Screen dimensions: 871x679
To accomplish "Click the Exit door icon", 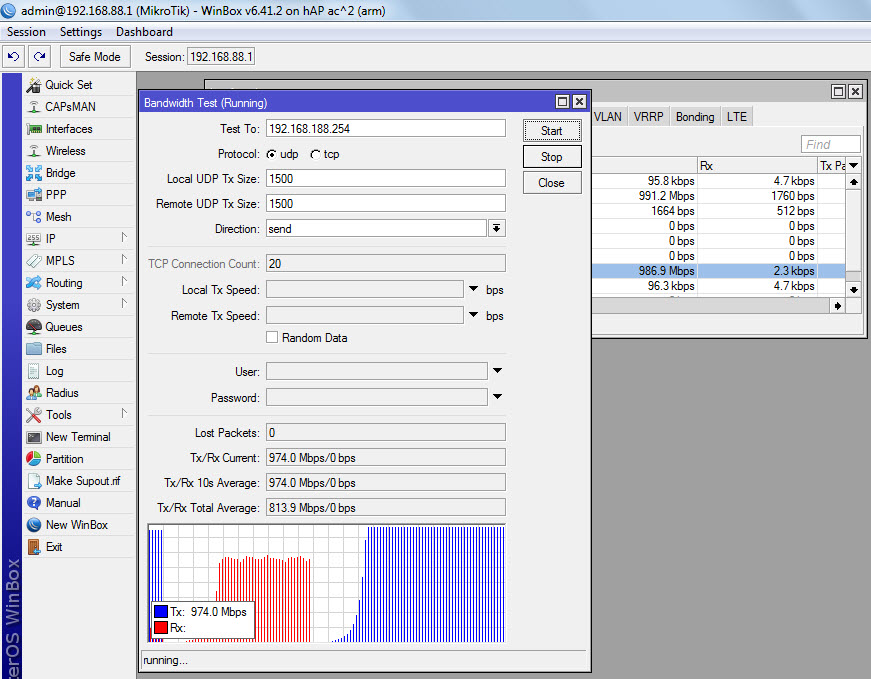I will 34,547.
